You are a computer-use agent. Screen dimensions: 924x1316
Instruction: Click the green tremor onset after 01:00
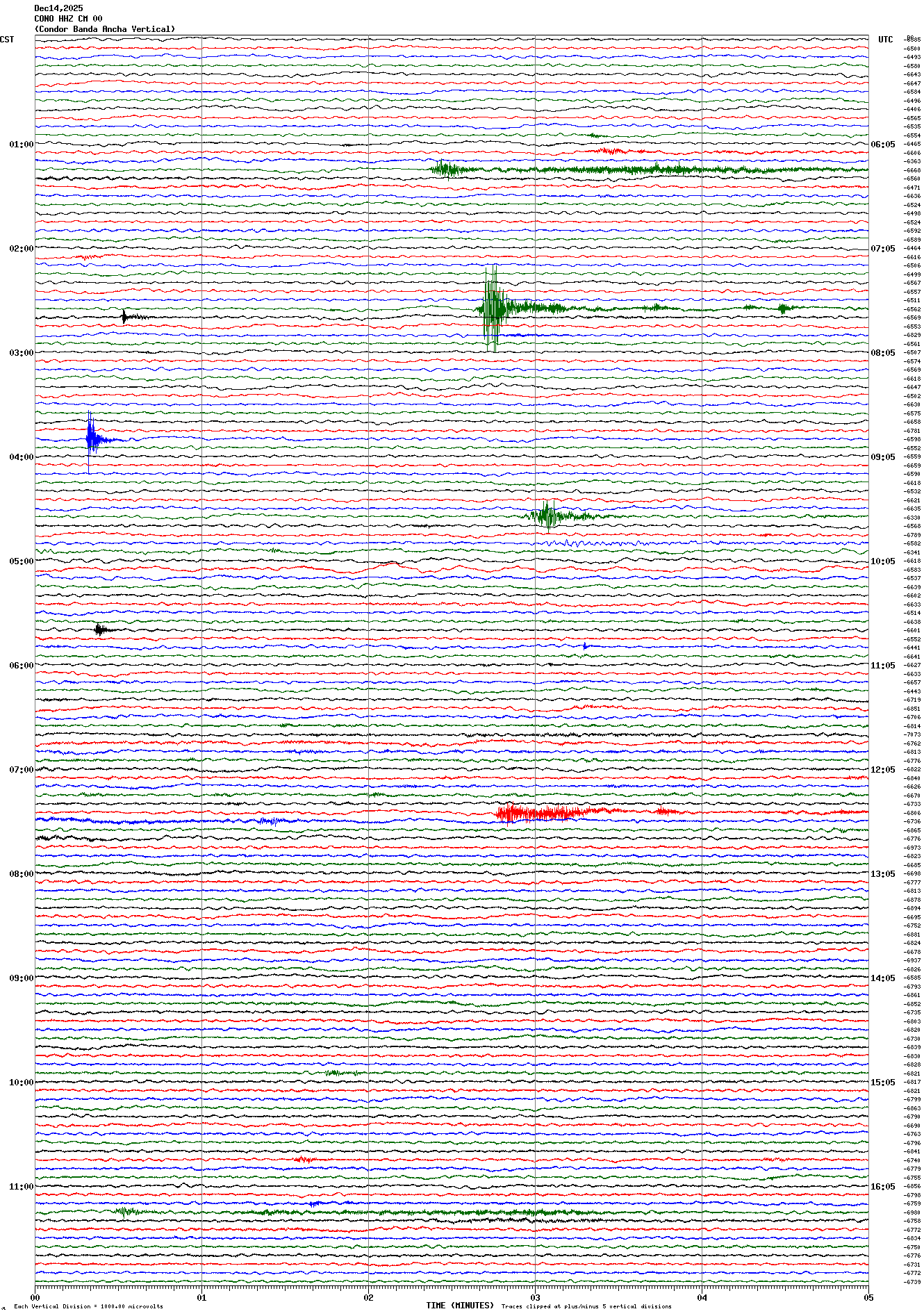click(x=443, y=169)
